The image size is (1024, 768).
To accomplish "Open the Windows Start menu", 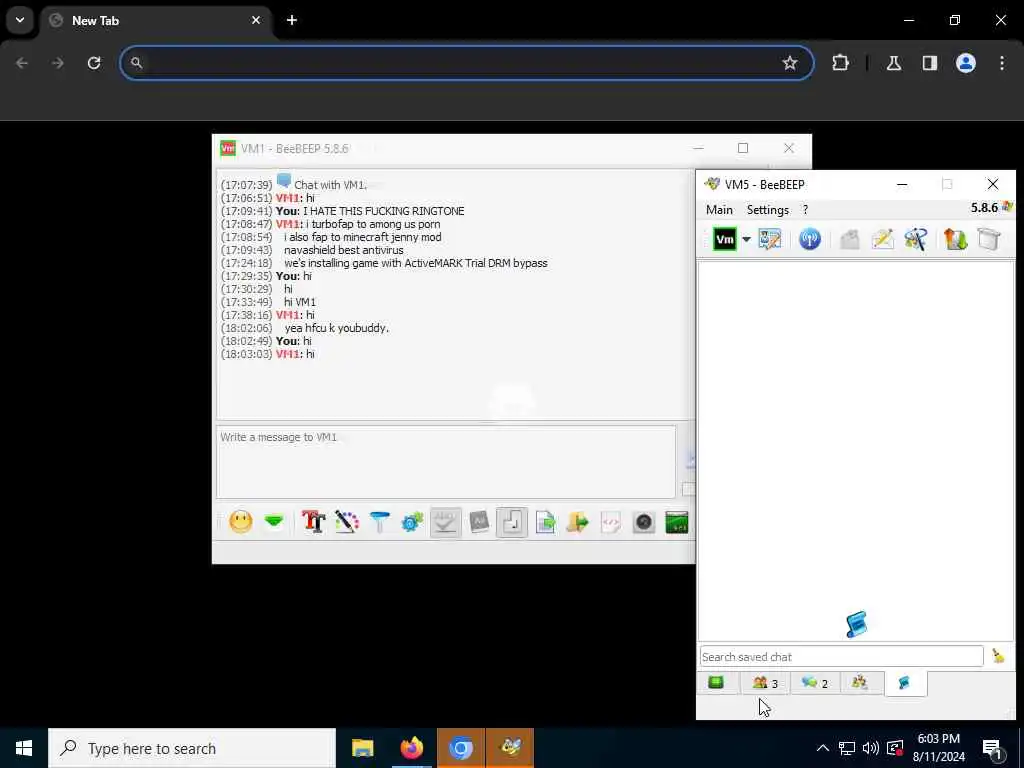I will coord(24,748).
